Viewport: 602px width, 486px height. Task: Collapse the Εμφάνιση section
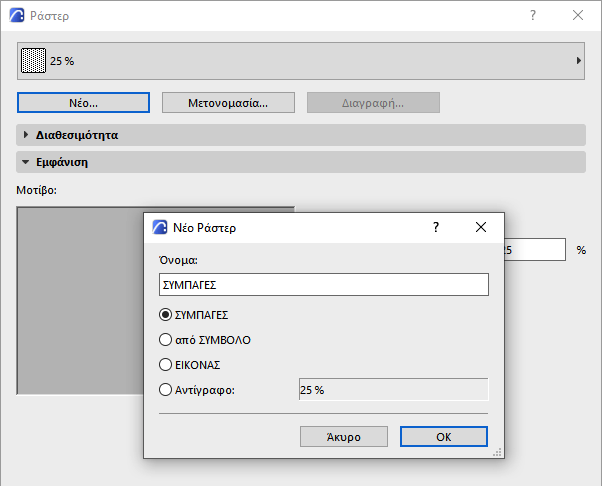[26, 162]
